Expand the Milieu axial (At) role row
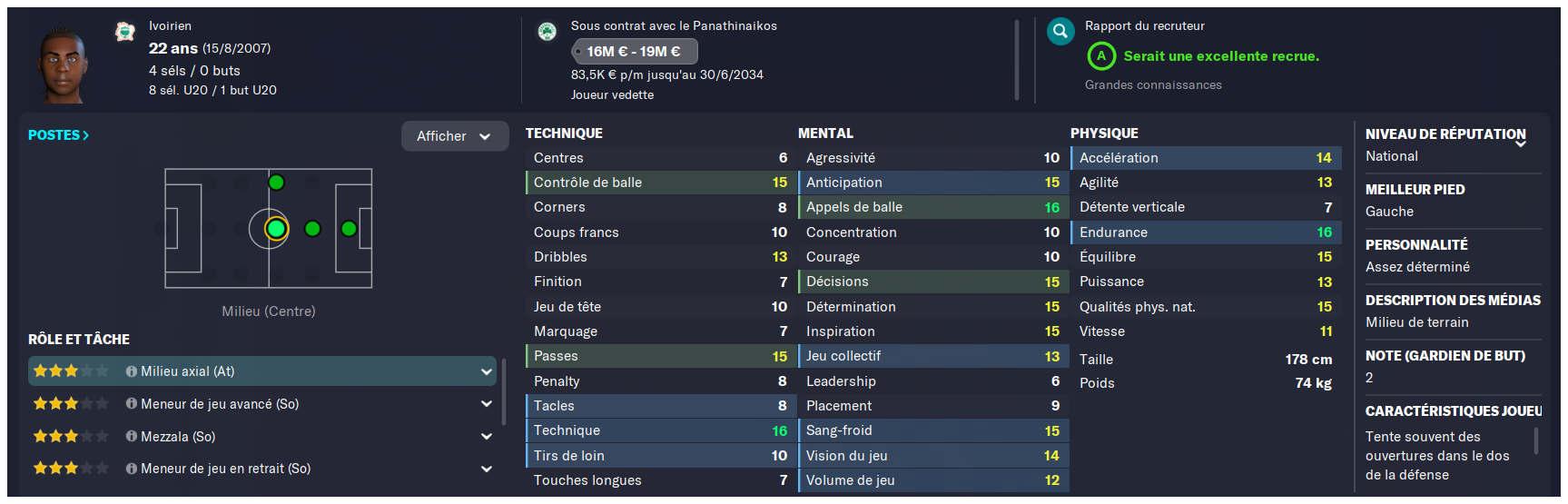The height and width of the screenshot is (504, 1568). point(262,371)
